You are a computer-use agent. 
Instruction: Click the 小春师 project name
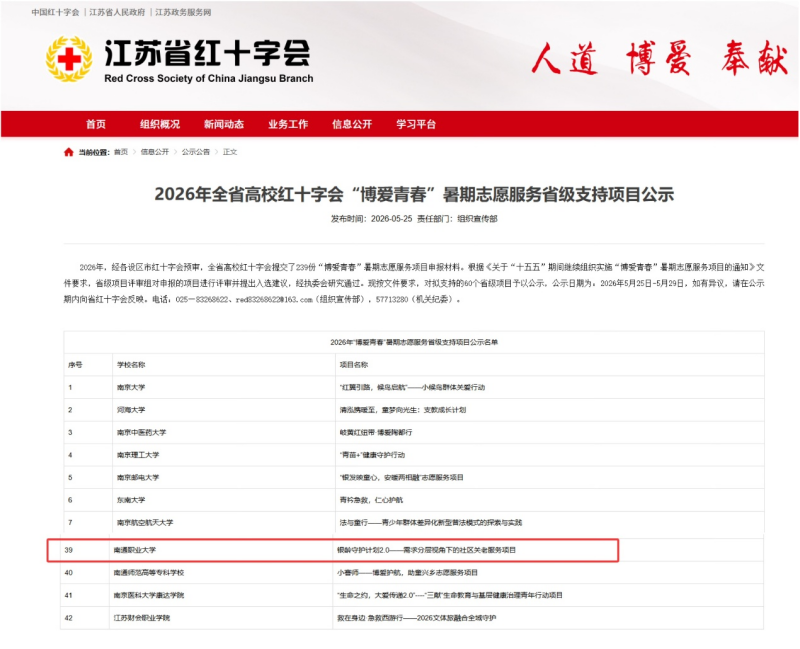point(407,572)
